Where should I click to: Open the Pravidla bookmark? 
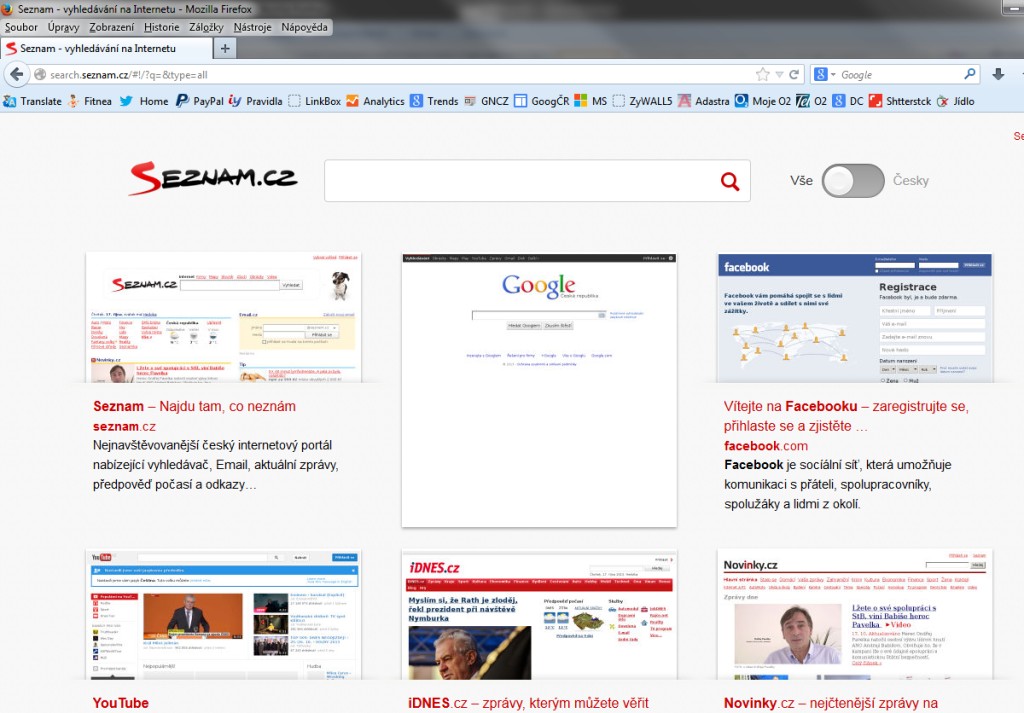click(255, 101)
